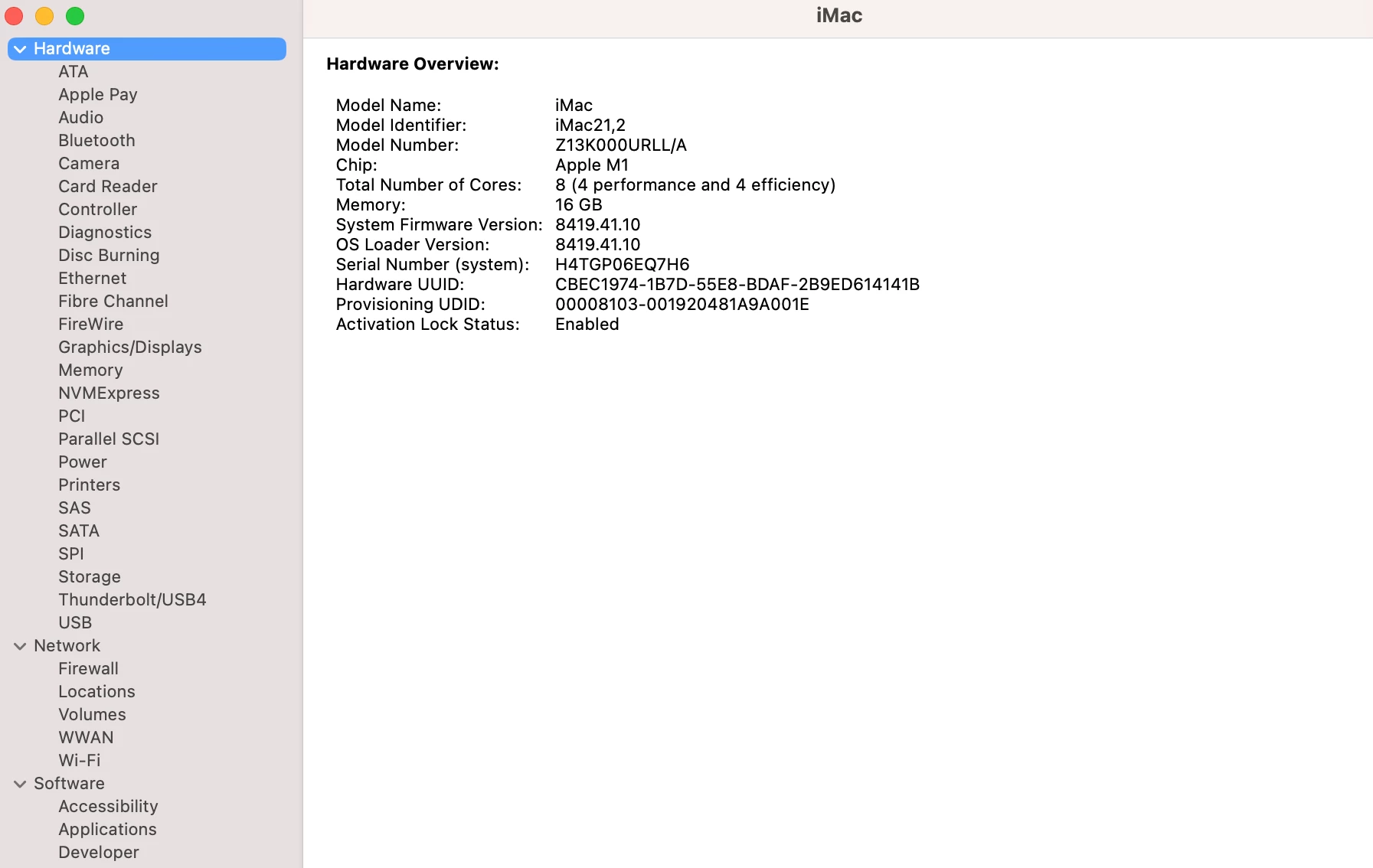Minimize the window with yellow button

tap(44, 16)
